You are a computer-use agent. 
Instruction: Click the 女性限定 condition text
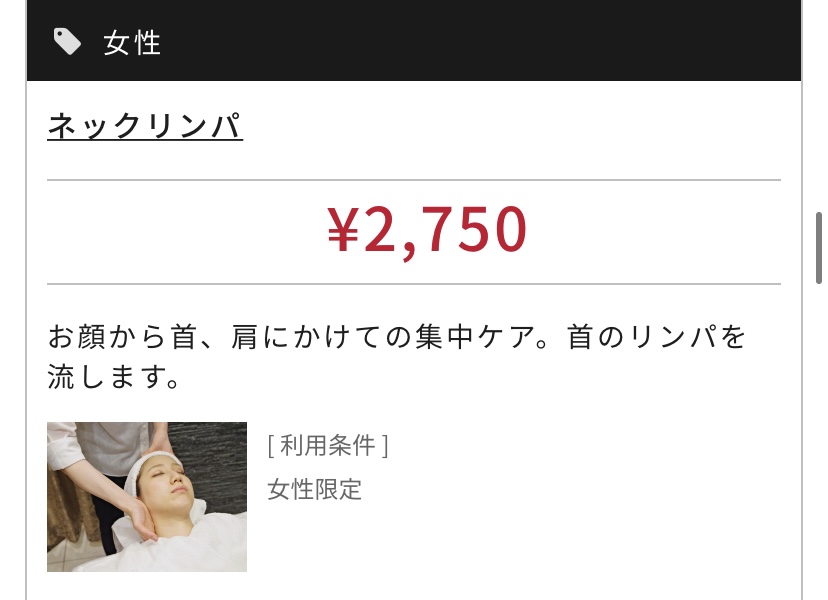pyautogui.click(x=314, y=490)
